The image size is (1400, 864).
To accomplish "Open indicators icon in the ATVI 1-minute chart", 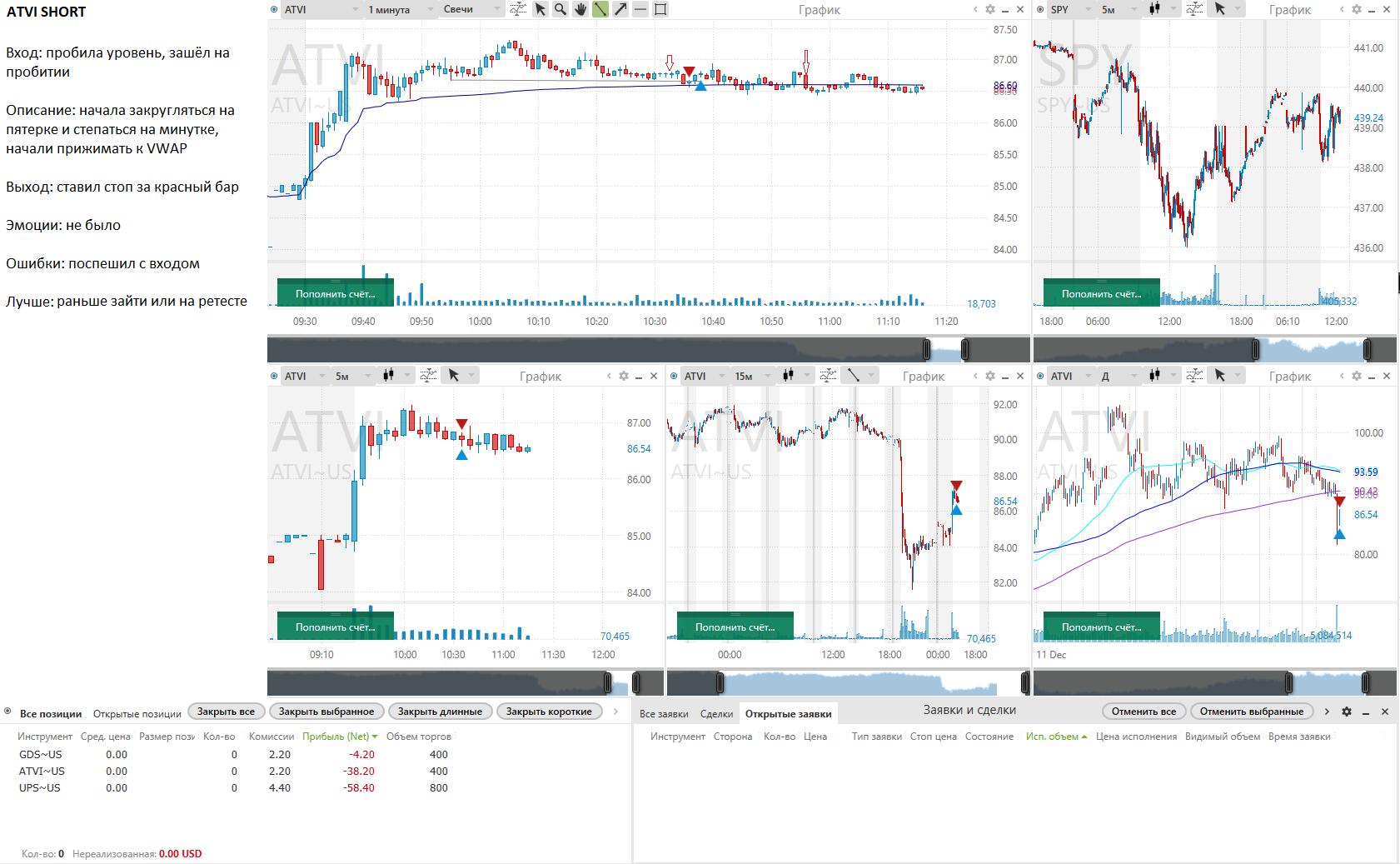I will click(518, 9).
